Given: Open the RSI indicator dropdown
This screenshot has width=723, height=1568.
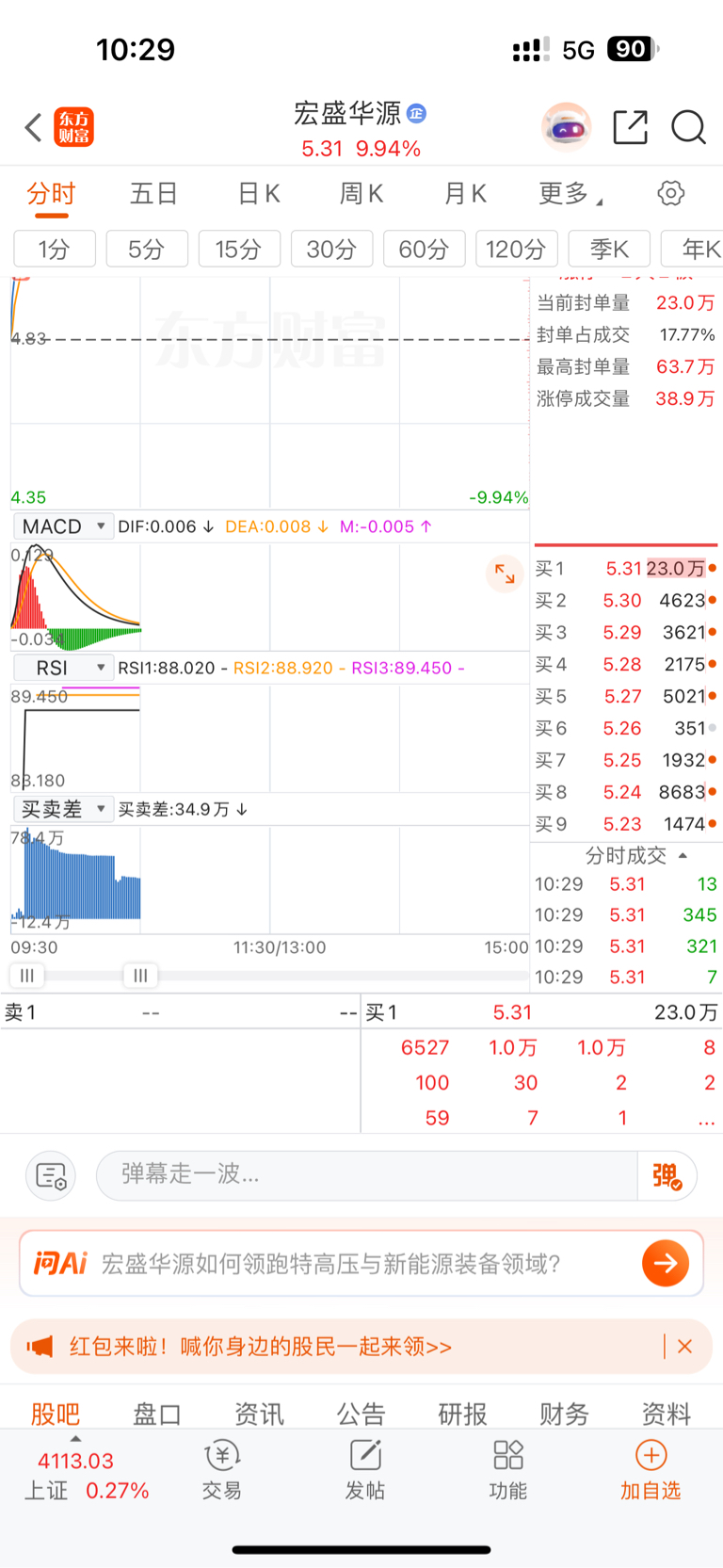Looking at the screenshot, I should coord(63,668).
